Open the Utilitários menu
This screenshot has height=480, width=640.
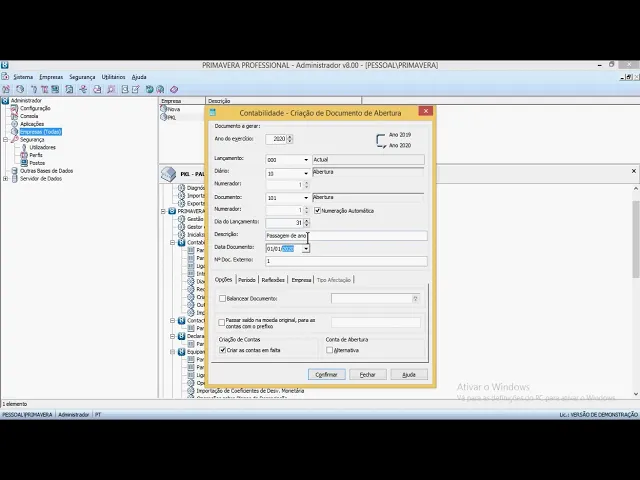click(113, 77)
